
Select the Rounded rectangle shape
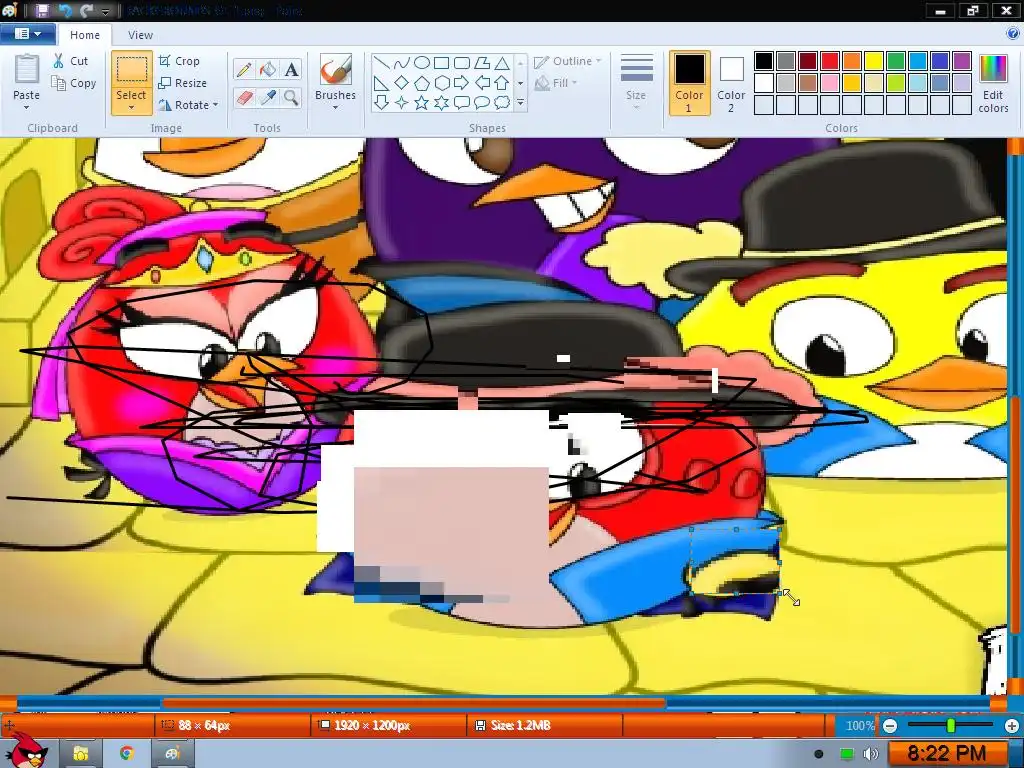coord(462,63)
